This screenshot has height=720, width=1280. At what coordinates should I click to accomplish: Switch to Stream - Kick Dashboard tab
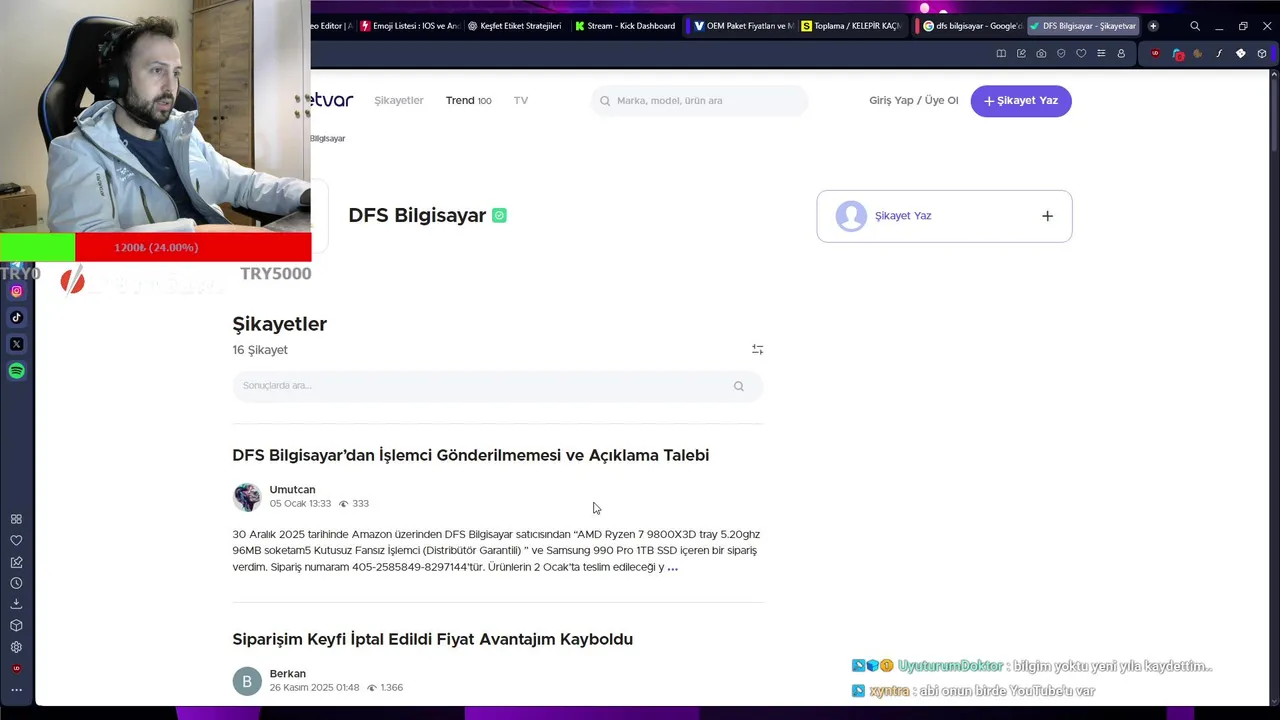[625, 26]
